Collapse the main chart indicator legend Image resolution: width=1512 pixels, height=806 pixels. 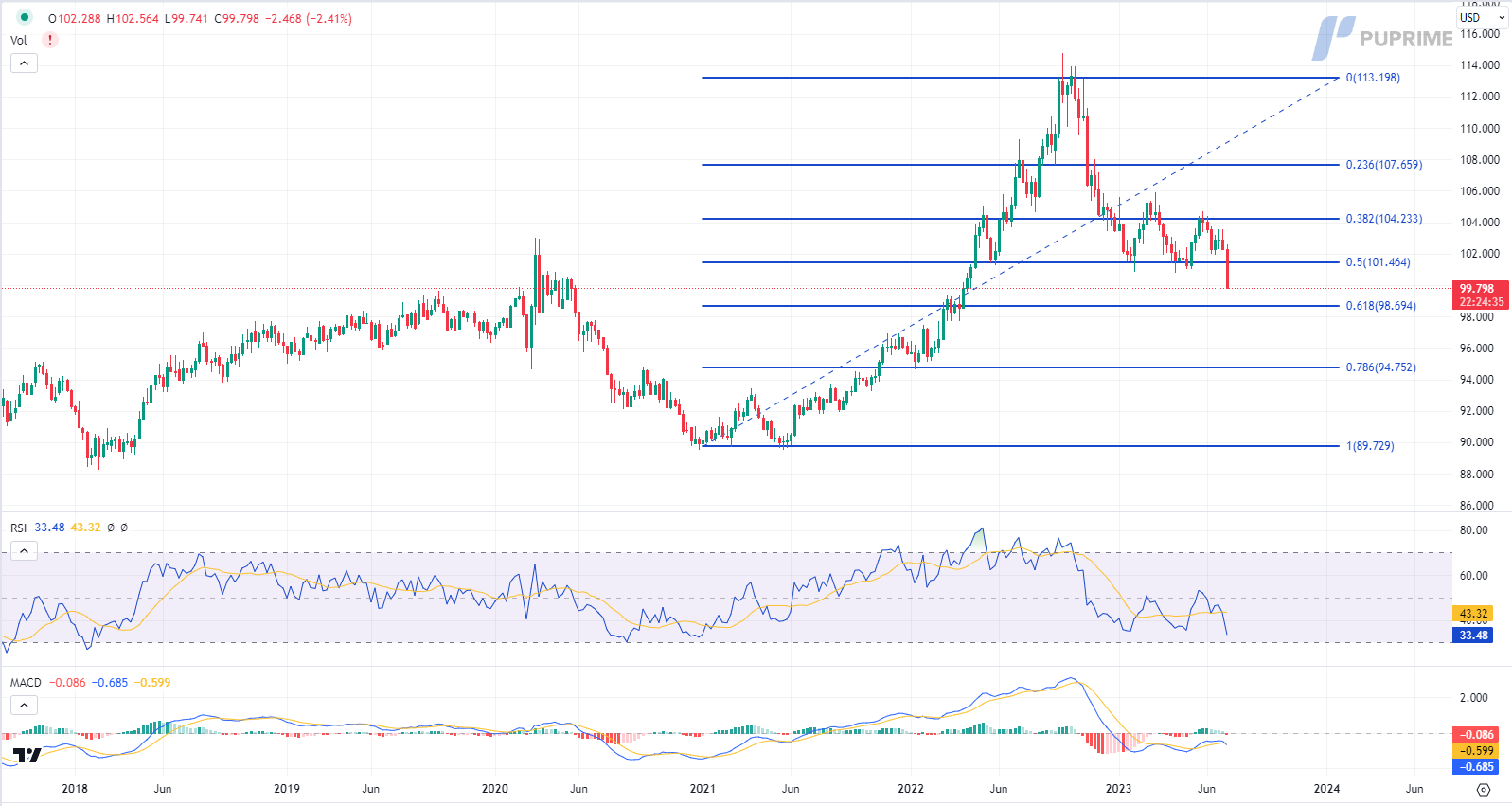coord(24,63)
